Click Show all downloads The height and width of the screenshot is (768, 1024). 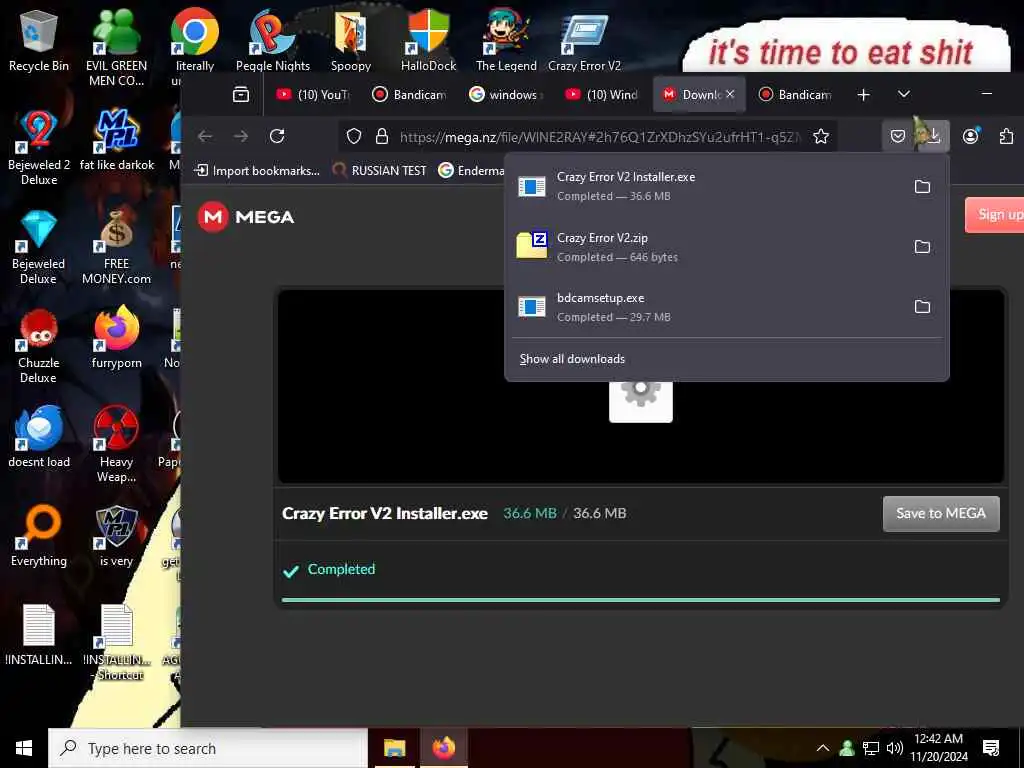pyautogui.click(x=572, y=359)
